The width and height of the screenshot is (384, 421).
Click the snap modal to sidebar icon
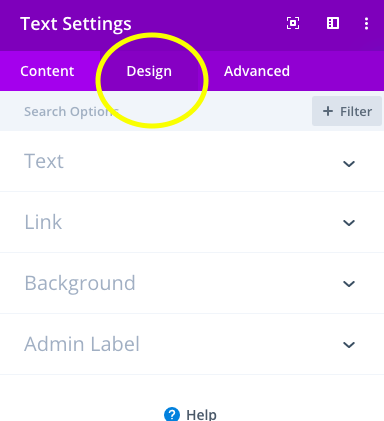coord(333,23)
